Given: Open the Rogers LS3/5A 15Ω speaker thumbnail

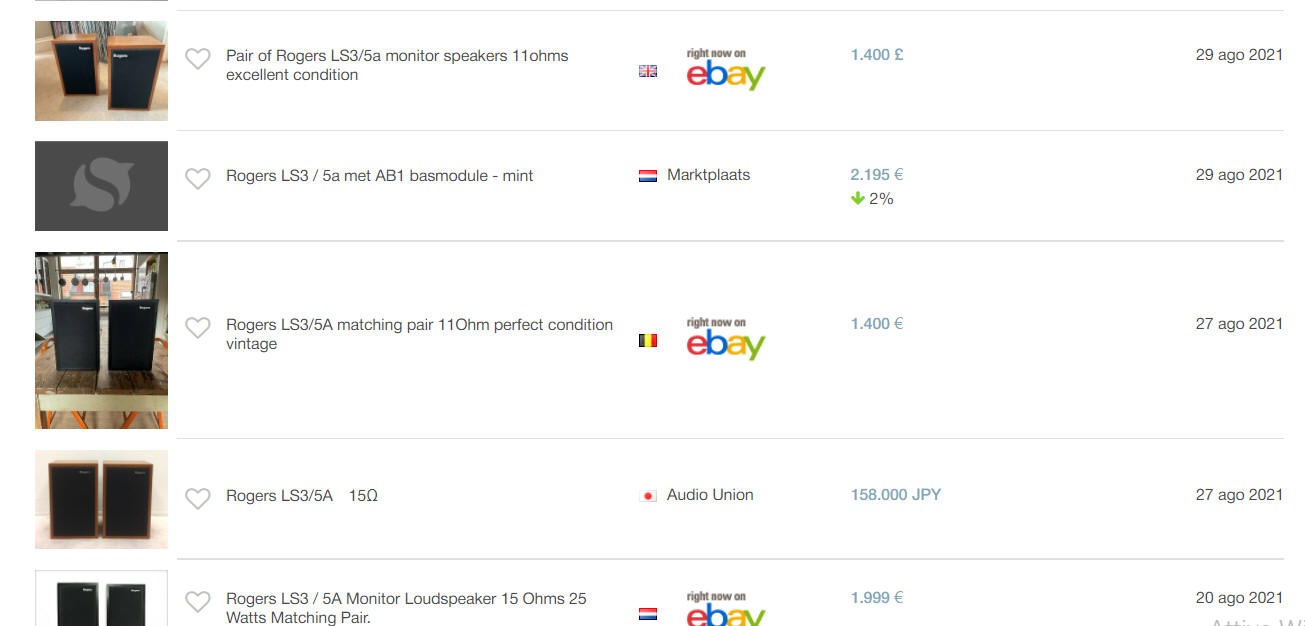Looking at the screenshot, I should (101, 499).
